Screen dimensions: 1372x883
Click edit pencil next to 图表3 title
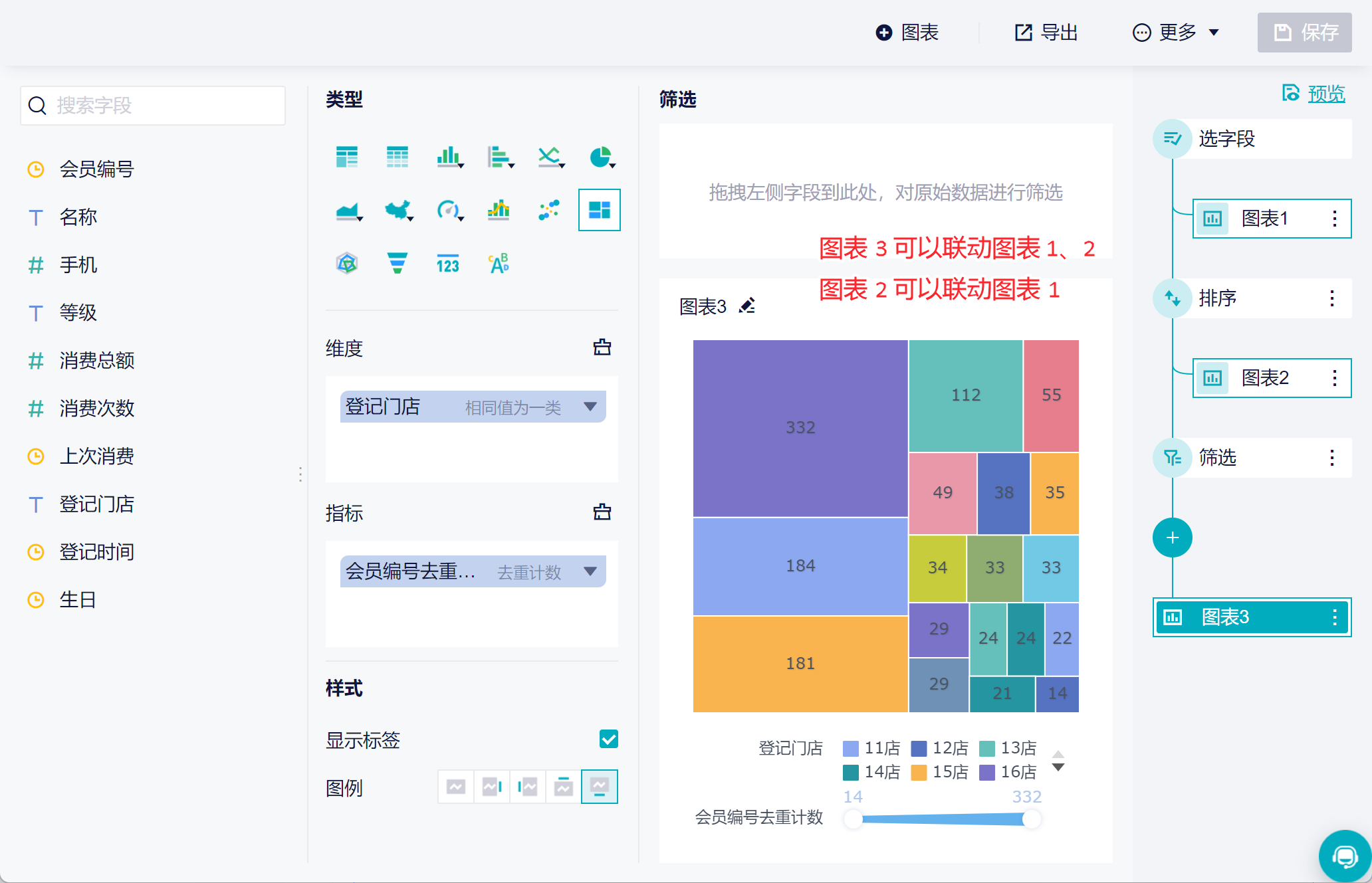(x=747, y=306)
